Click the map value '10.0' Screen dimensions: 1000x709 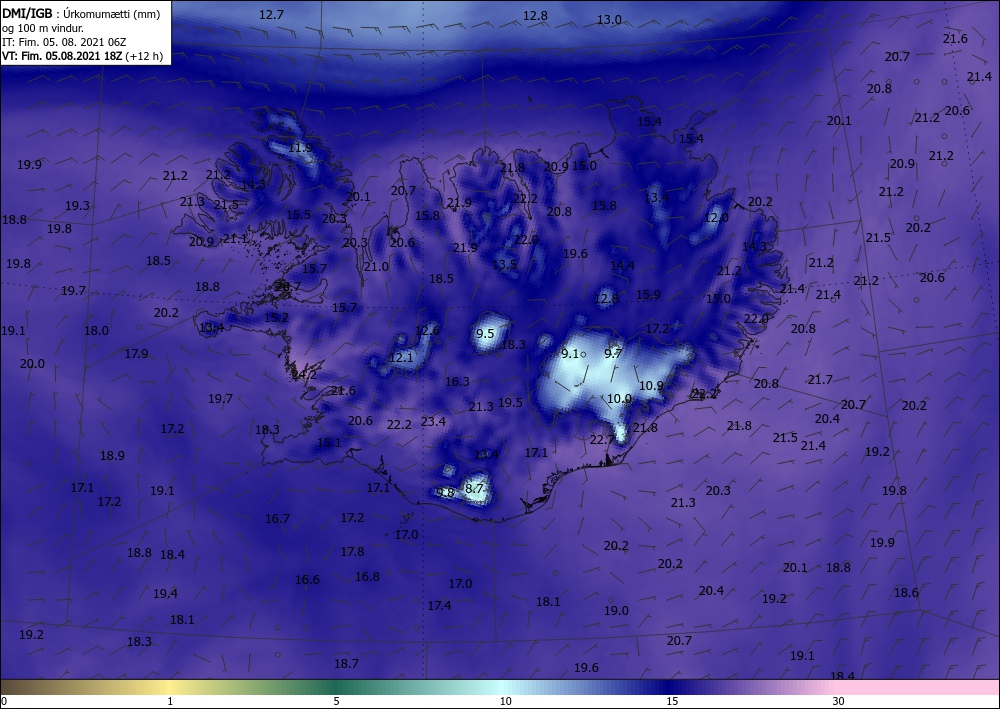click(x=619, y=399)
